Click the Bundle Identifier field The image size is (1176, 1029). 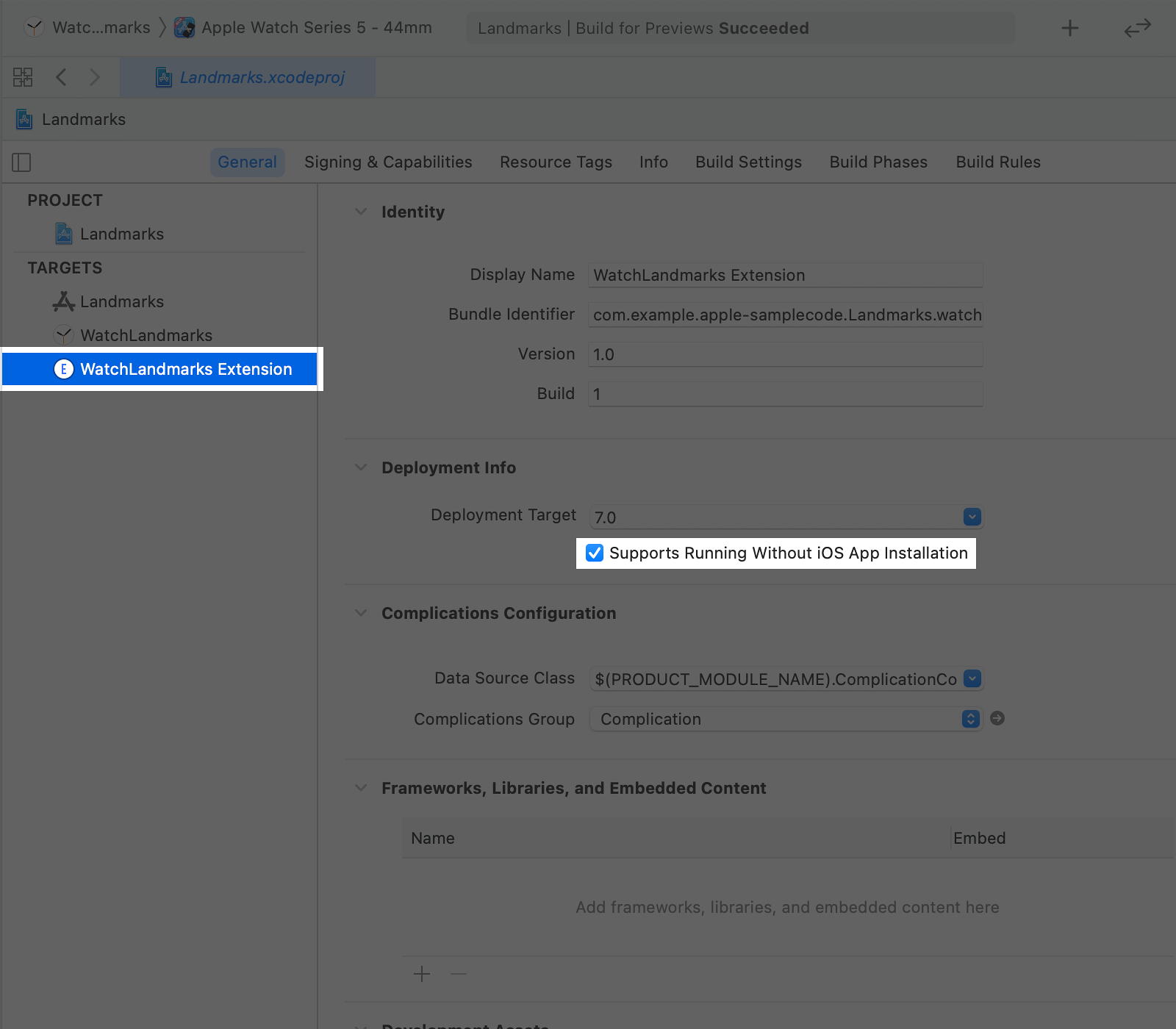[x=786, y=315]
